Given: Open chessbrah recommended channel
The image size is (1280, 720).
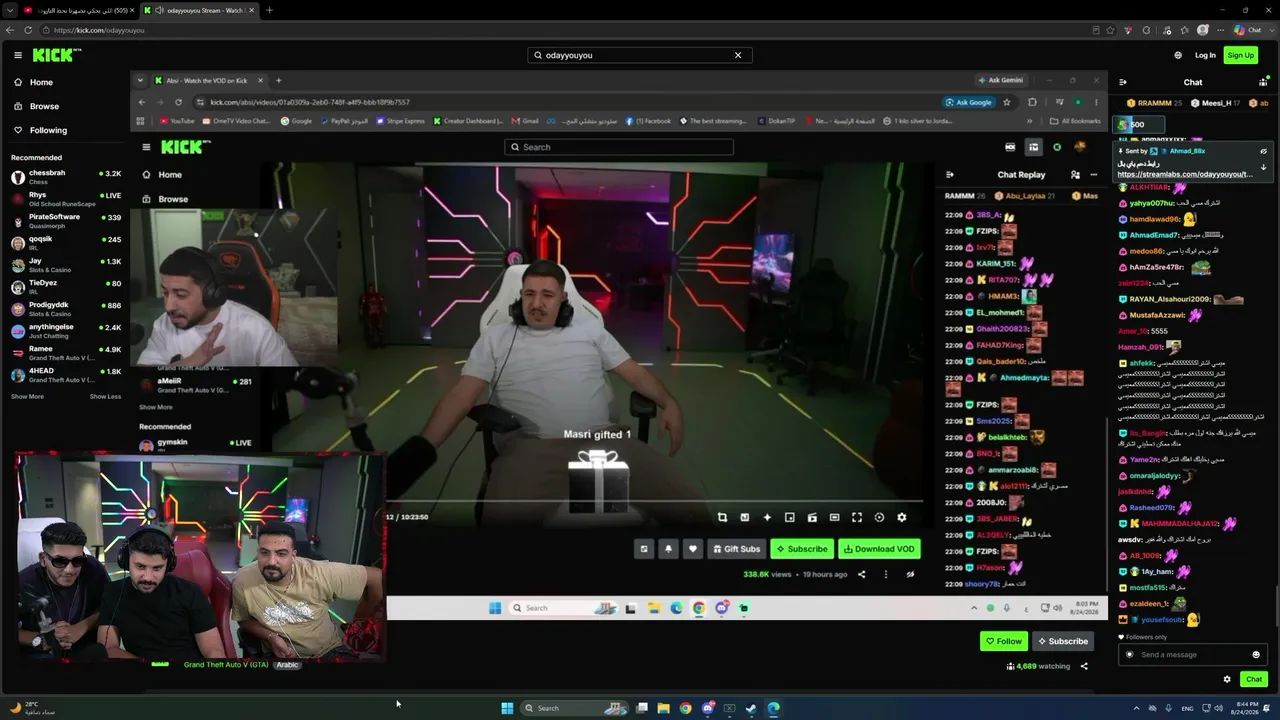Looking at the screenshot, I should (x=66, y=176).
